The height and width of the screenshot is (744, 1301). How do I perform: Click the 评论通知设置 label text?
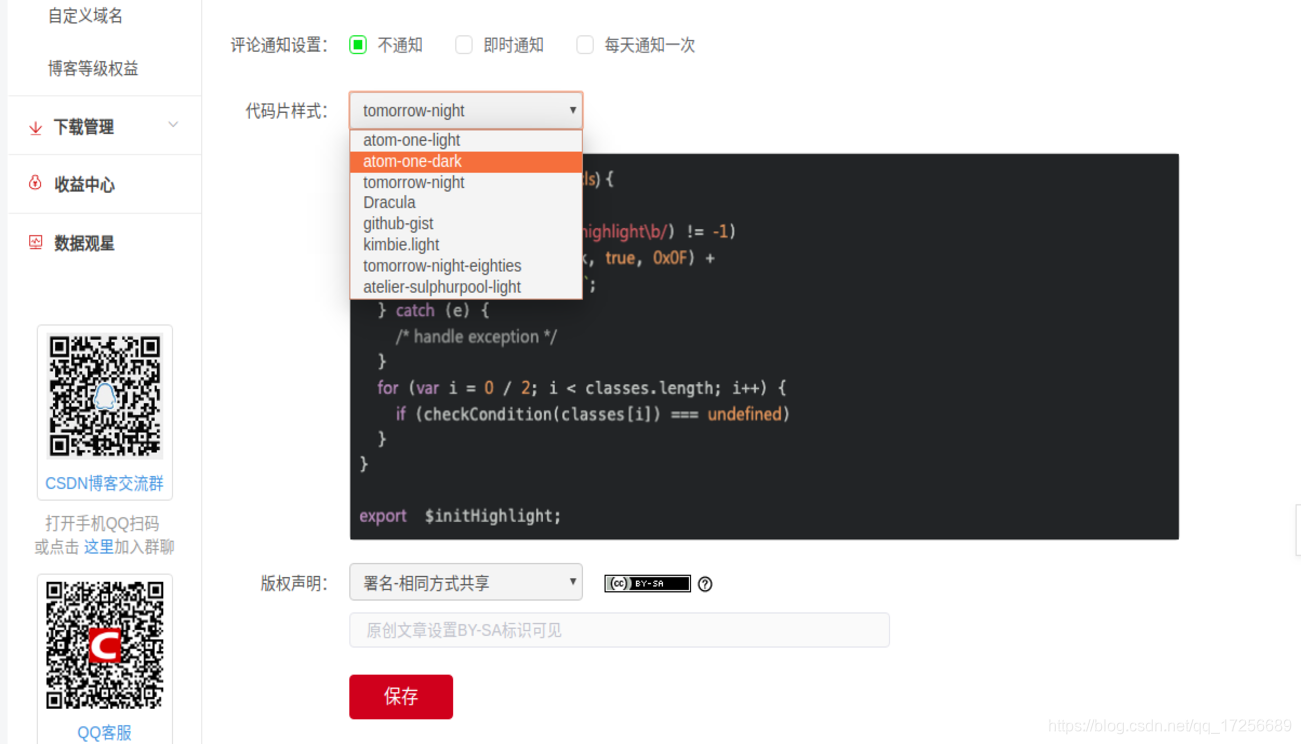coord(279,45)
